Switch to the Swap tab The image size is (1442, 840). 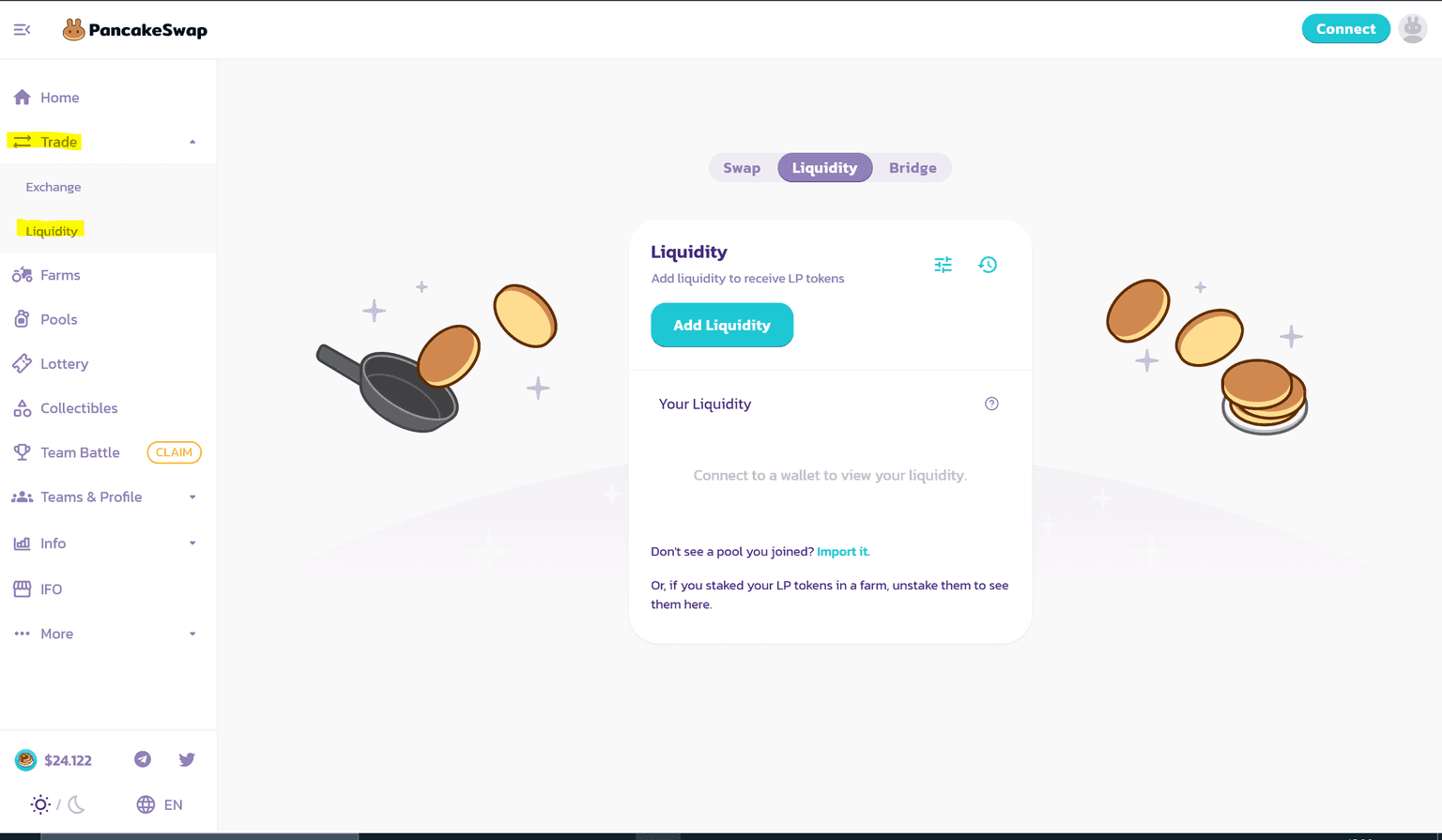point(742,168)
